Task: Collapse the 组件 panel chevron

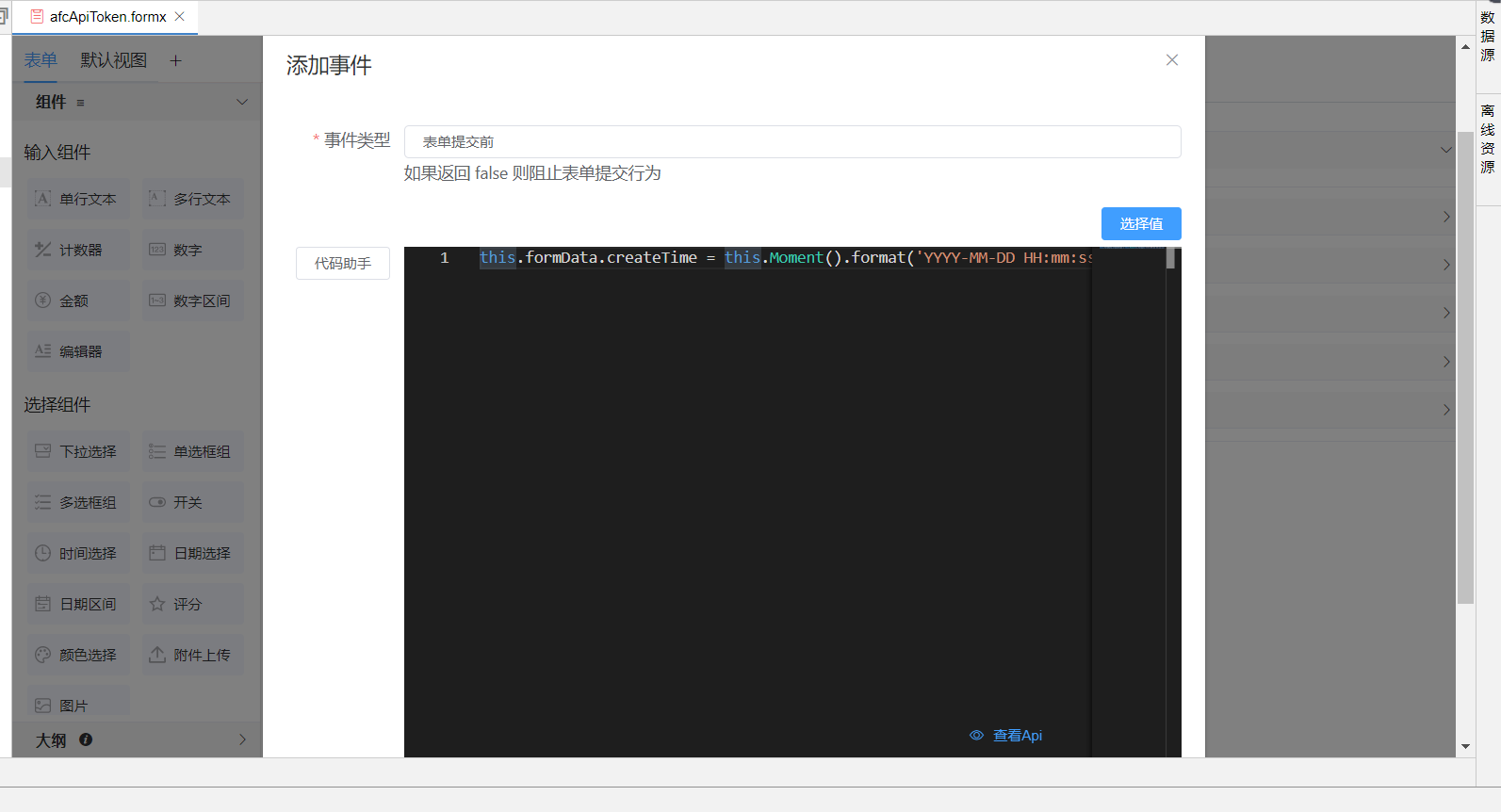Action: pyautogui.click(x=242, y=102)
